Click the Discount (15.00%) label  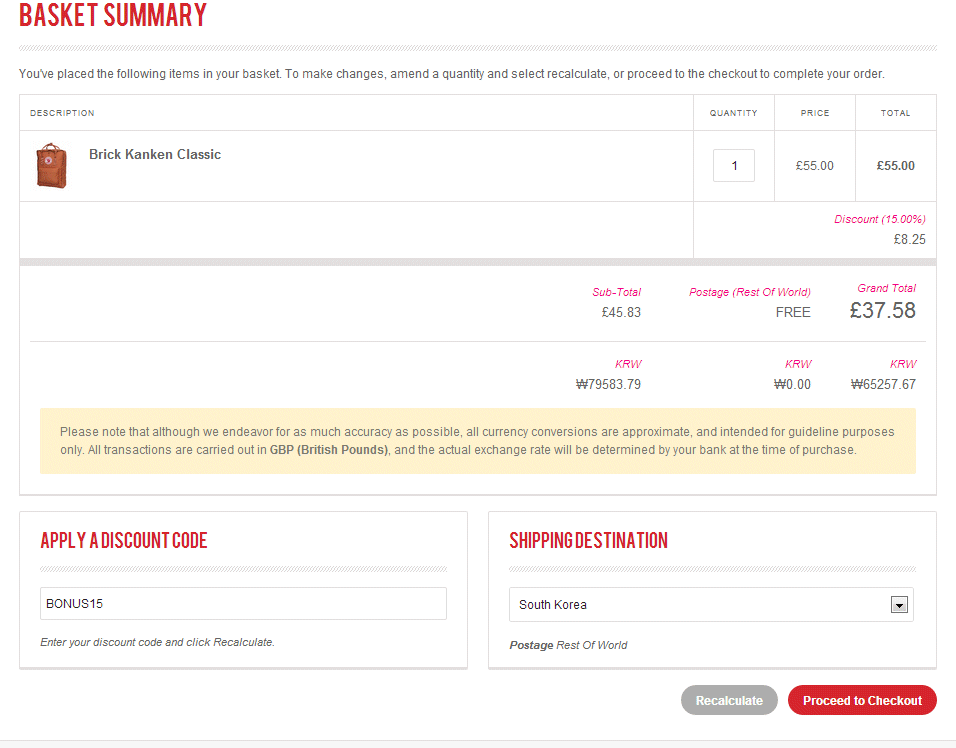pos(880,219)
